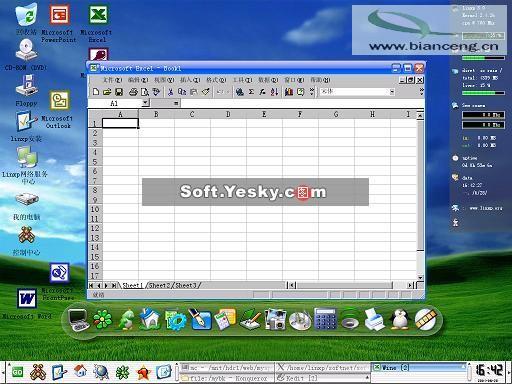Click the horizontal scrollbar right arrow
The width and height of the screenshot is (512, 384).
(410, 285)
